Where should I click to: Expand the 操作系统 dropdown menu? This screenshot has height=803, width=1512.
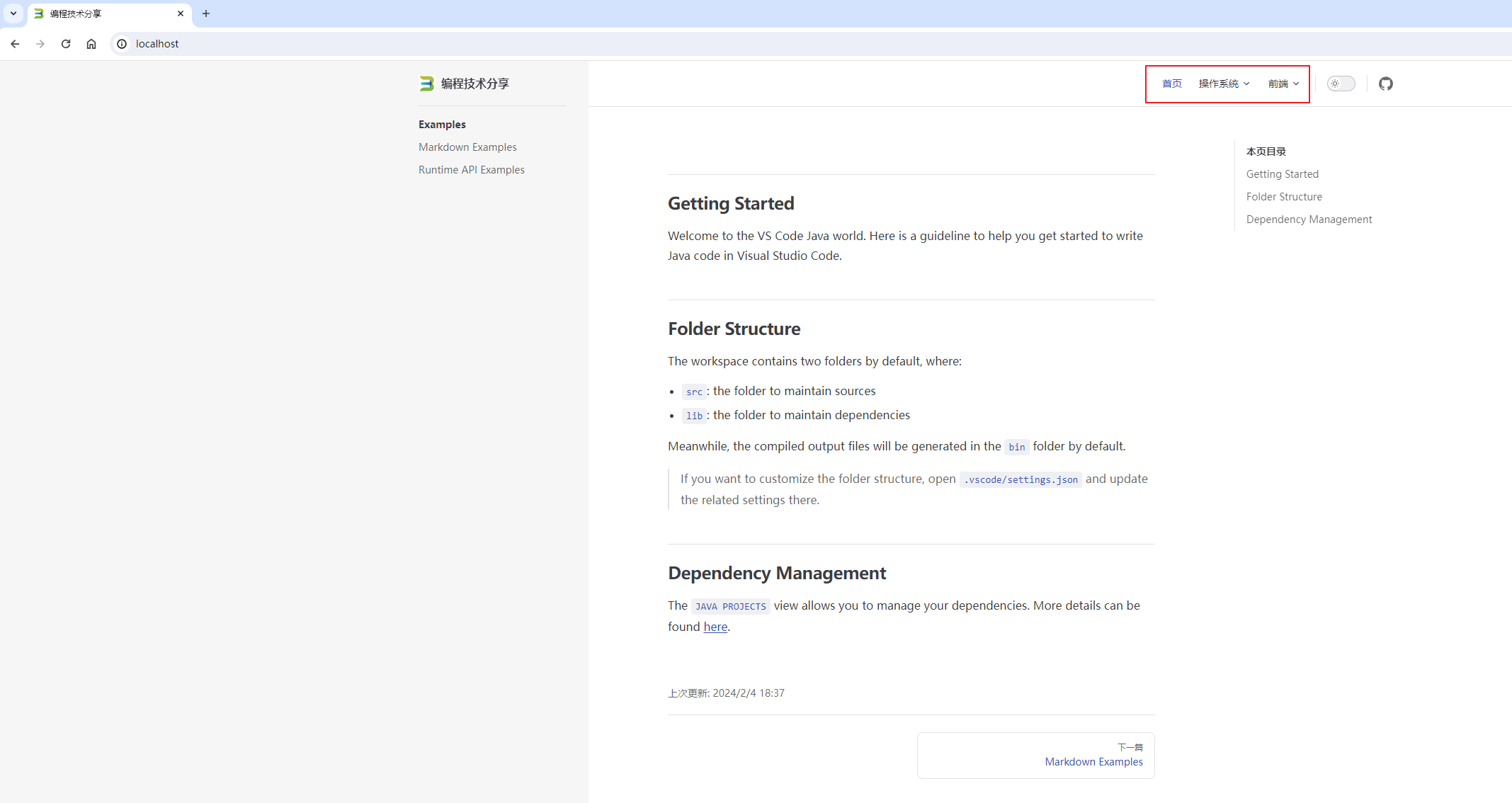click(x=1223, y=84)
